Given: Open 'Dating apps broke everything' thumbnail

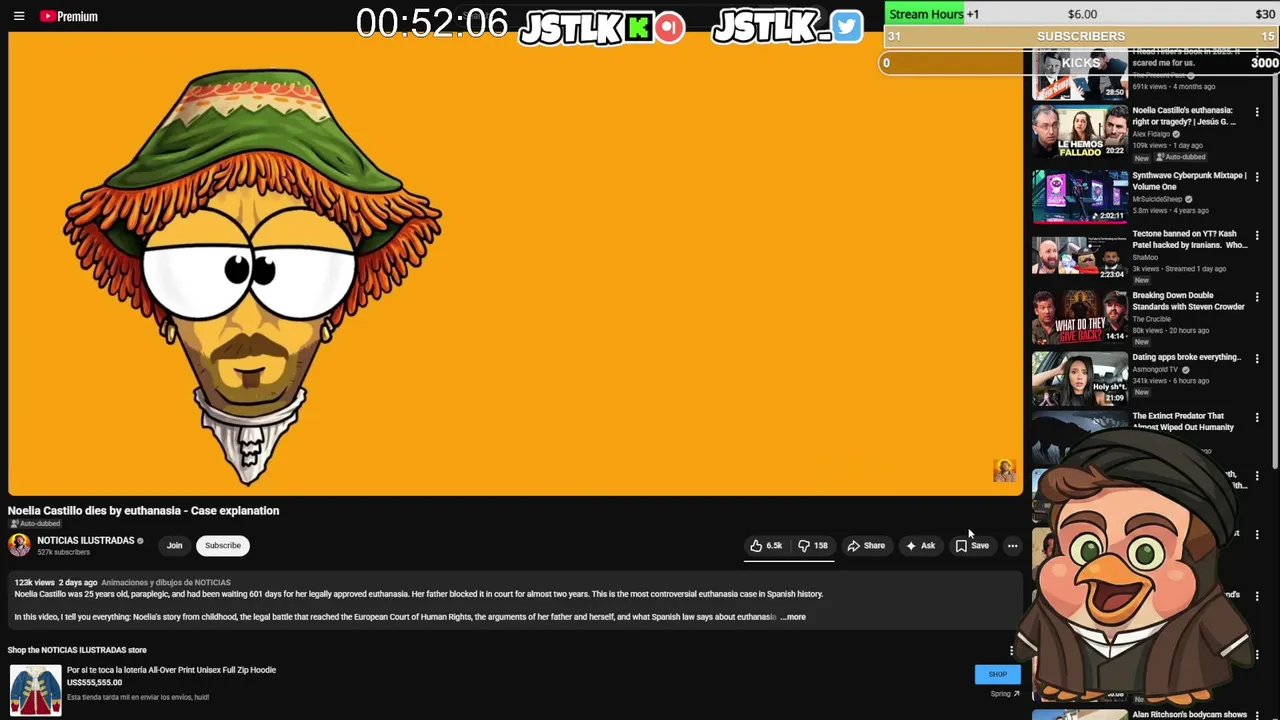Looking at the screenshot, I should click(x=1080, y=378).
